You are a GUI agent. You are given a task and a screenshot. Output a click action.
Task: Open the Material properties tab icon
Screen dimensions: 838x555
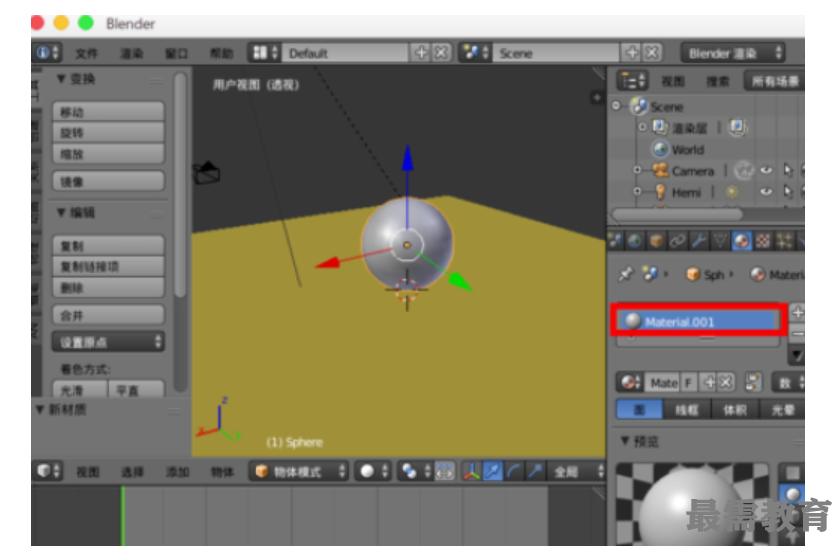point(742,240)
